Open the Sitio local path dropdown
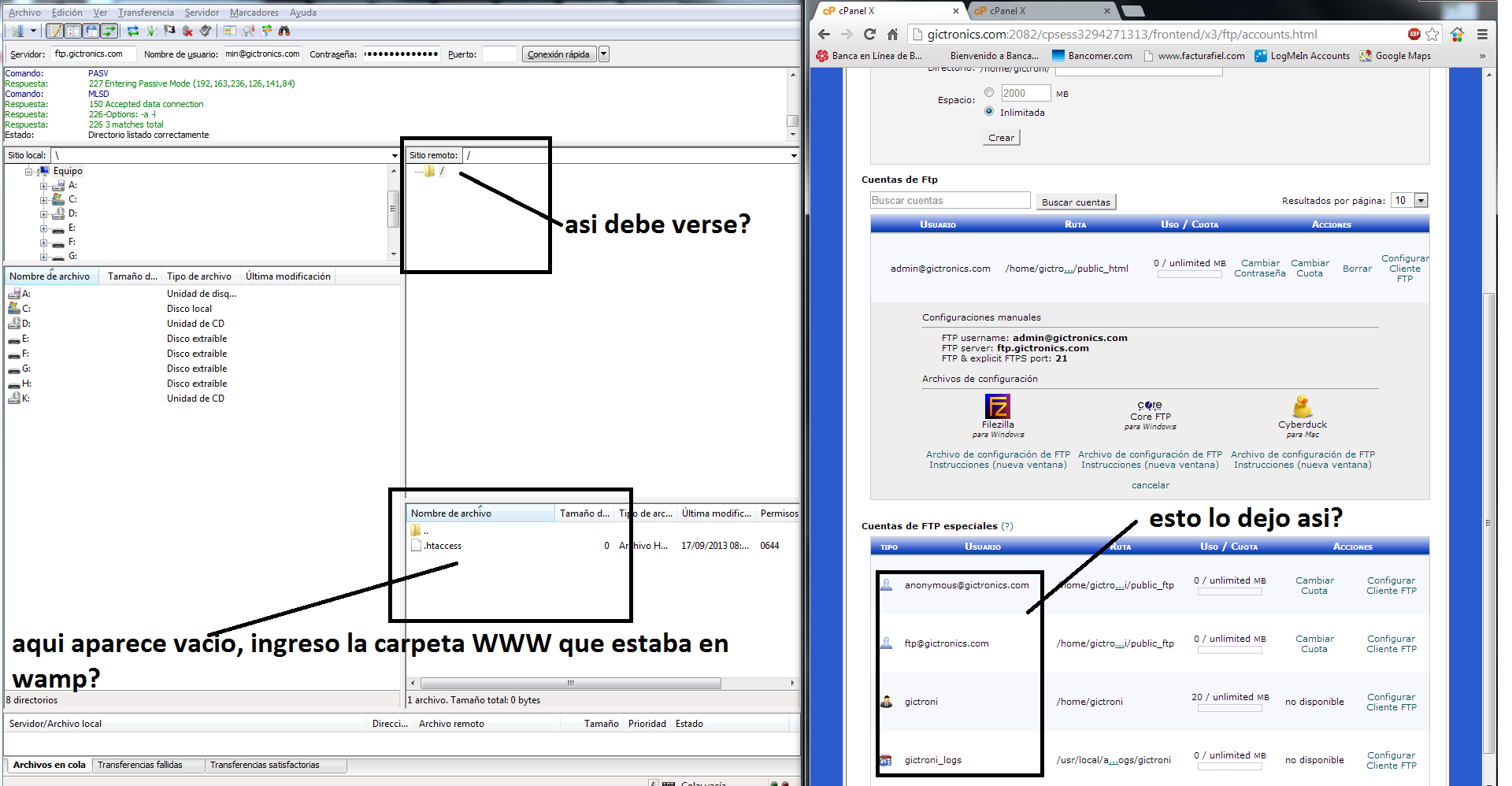The image size is (1512, 786). 395,155
